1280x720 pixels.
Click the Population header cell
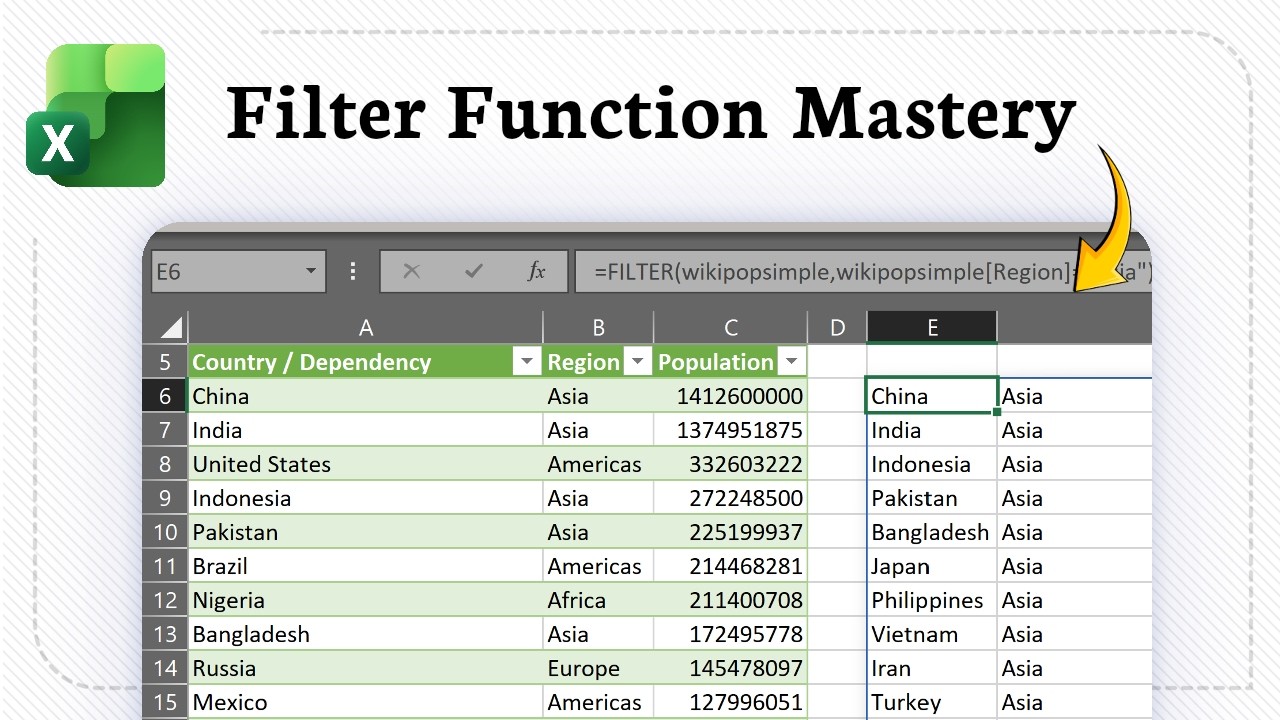coord(731,362)
